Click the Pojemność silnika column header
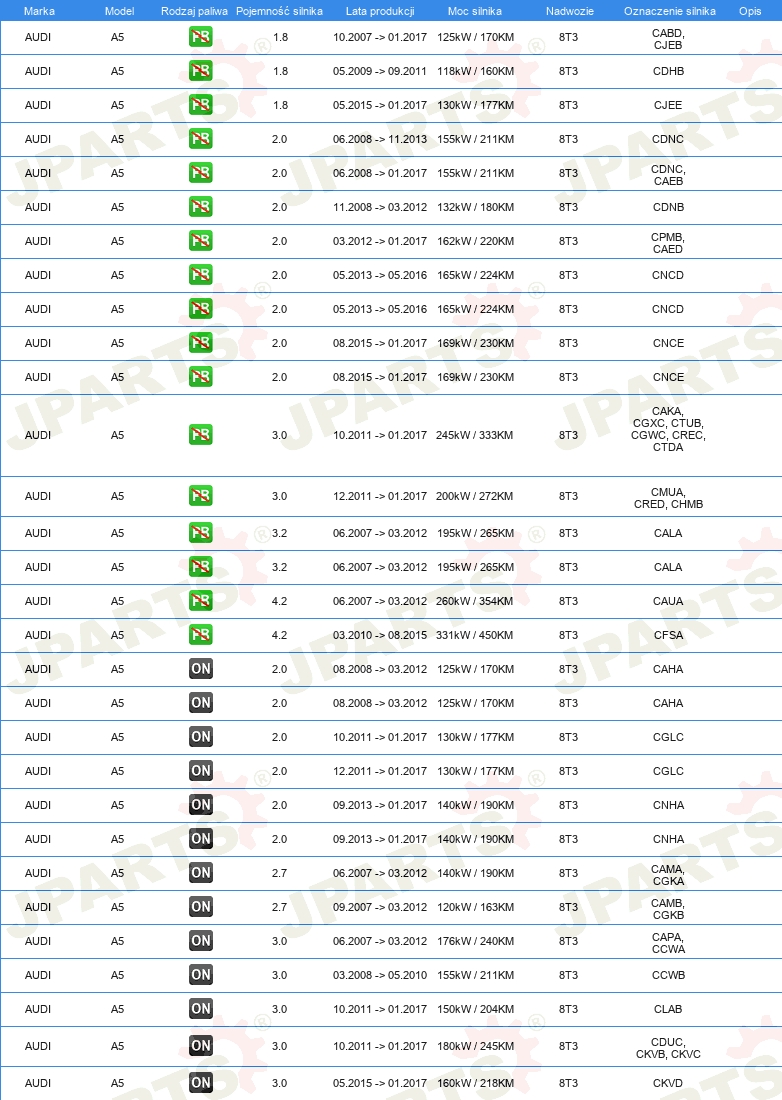This screenshot has height=1100, width=782. 279,11
